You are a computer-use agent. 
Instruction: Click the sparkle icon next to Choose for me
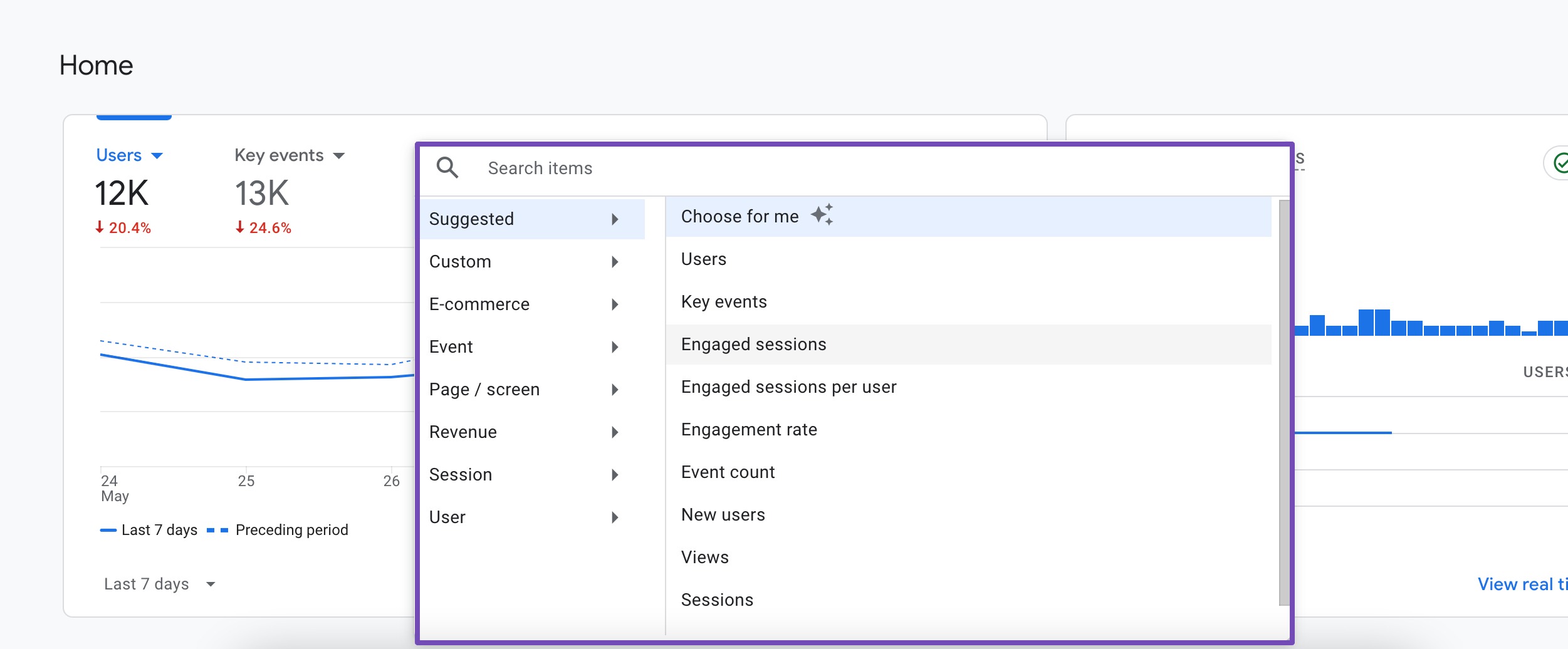[822, 215]
